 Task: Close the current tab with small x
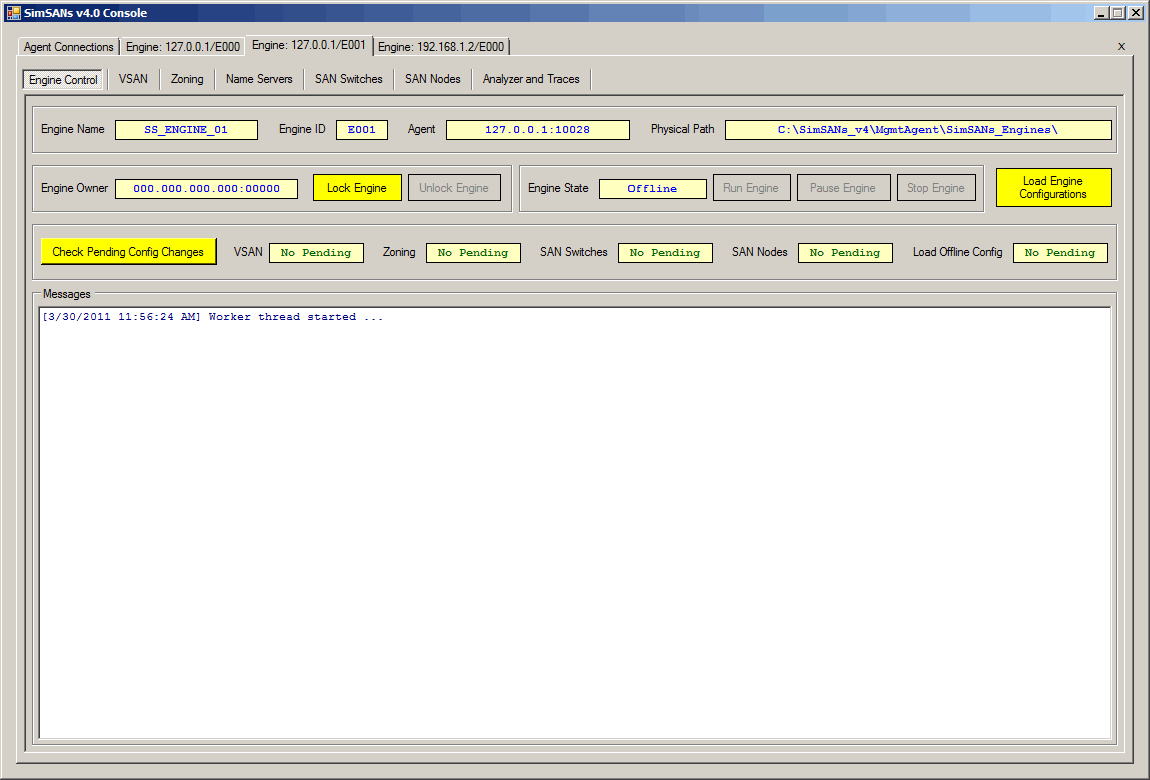point(1121,46)
